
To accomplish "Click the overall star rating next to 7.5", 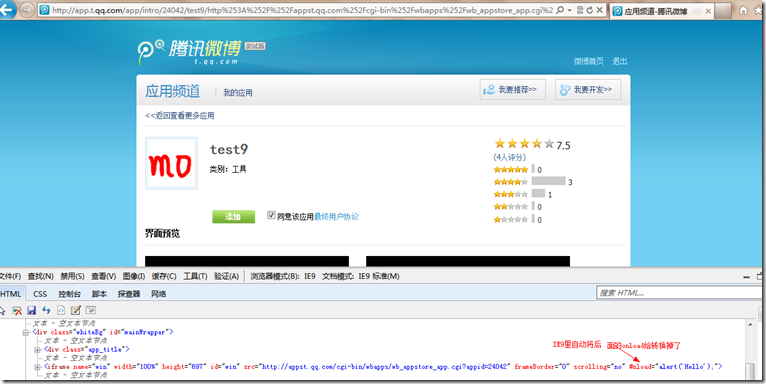I will [x=524, y=144].
